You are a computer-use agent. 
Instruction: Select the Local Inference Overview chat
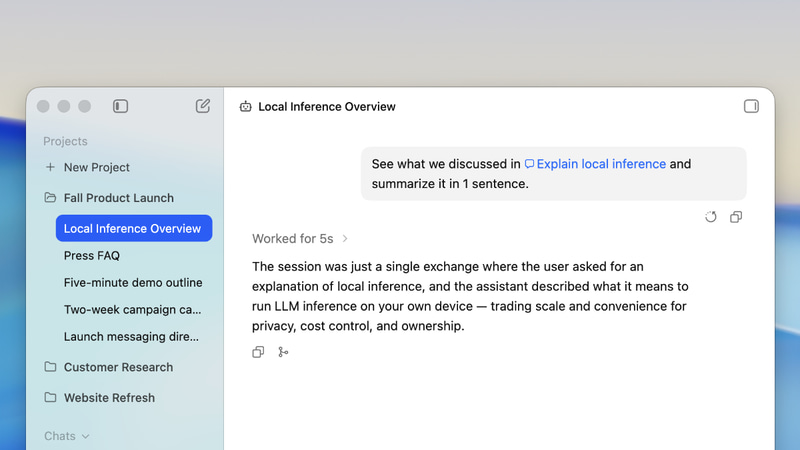[134, 228]
